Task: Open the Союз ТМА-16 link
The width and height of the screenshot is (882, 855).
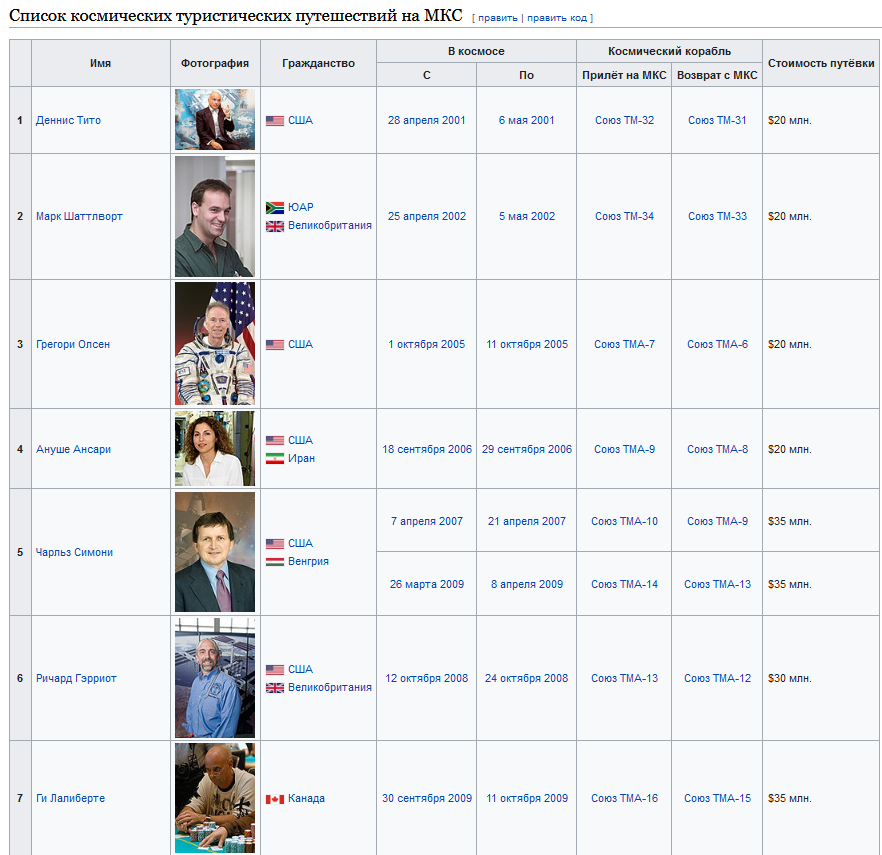Action: [x=624, y=798]
